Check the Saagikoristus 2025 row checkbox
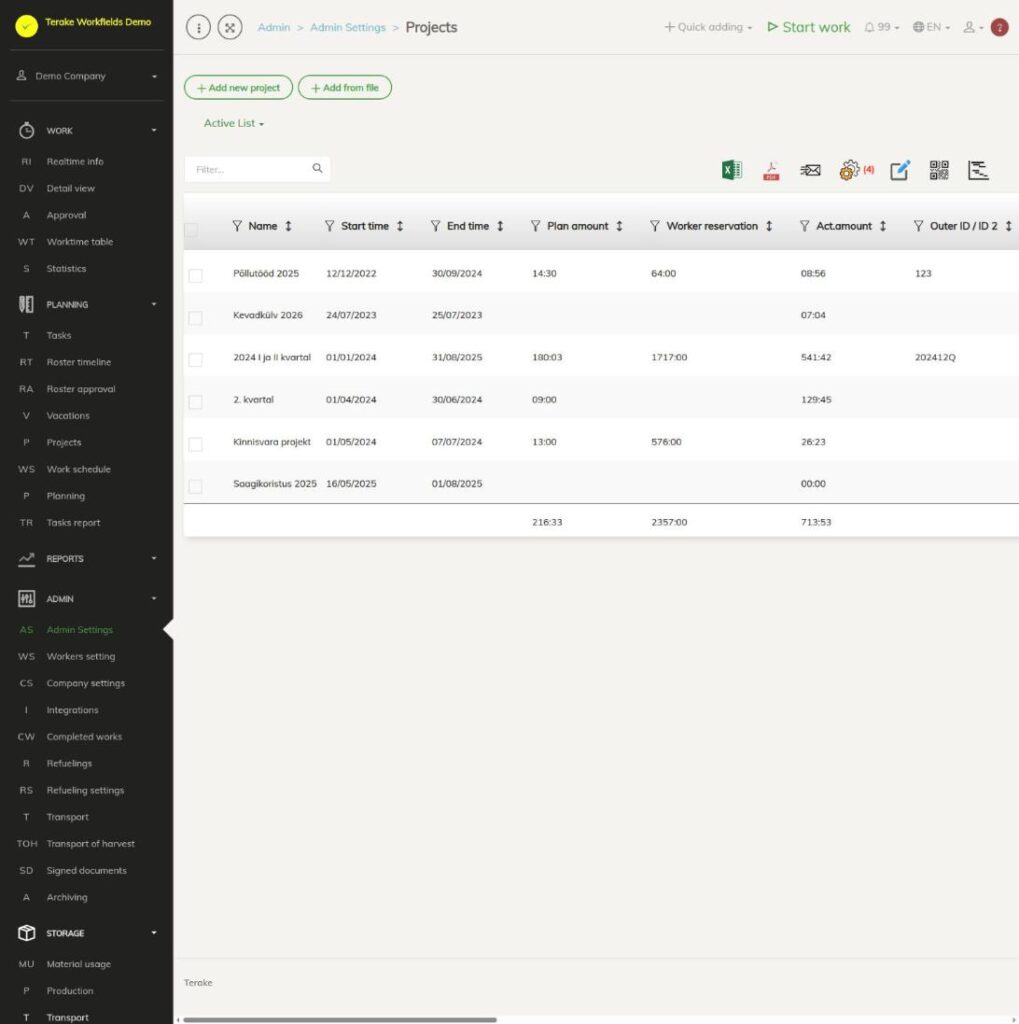 pyautogui.click(x=195, y=487)
